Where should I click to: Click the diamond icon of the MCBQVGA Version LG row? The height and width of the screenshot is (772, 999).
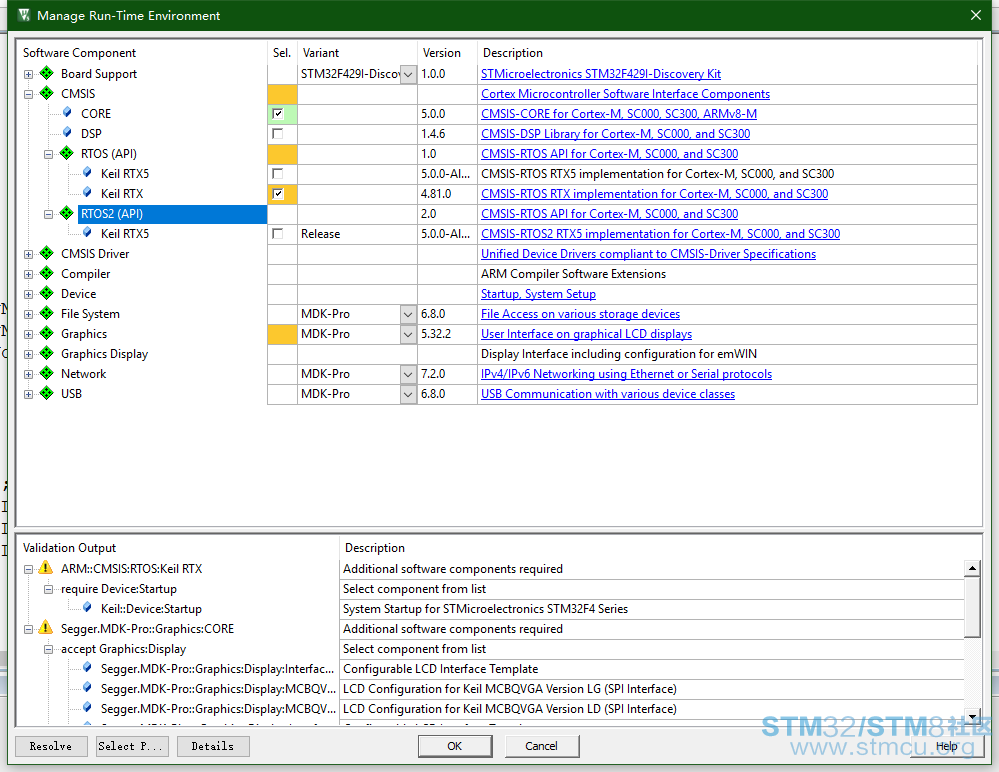point(87,688)
